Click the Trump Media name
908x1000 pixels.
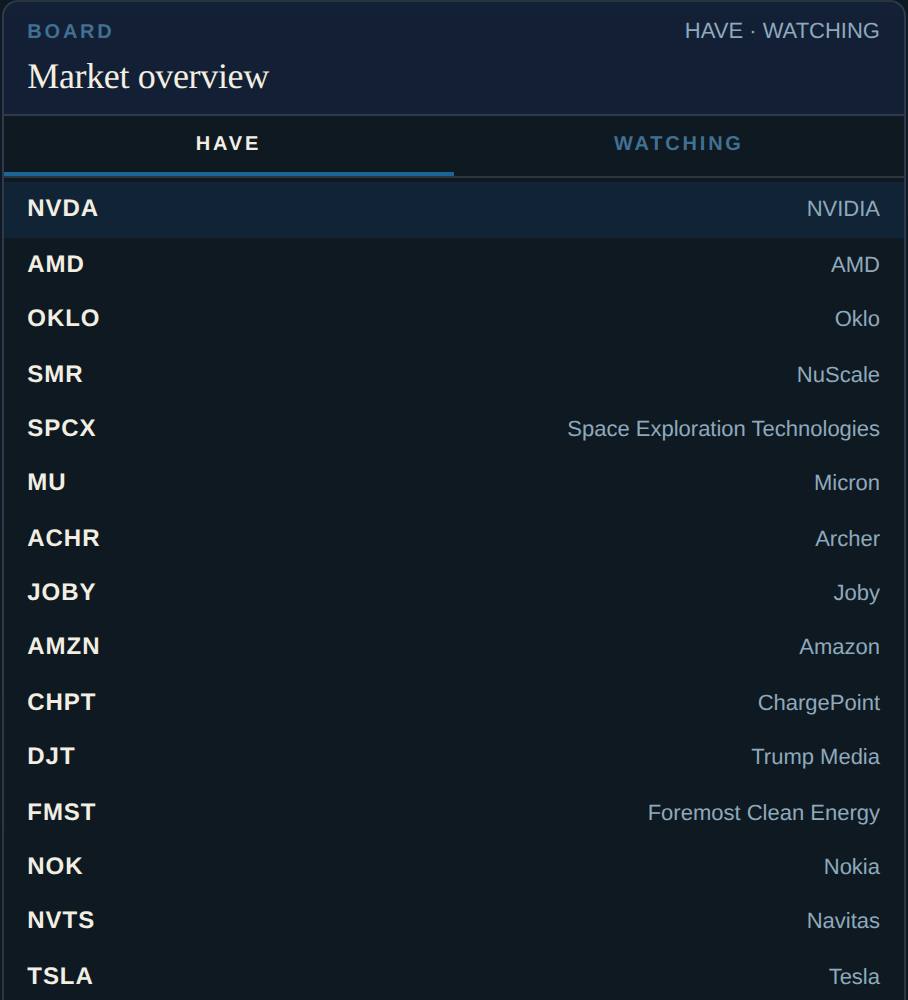[816, 757]
